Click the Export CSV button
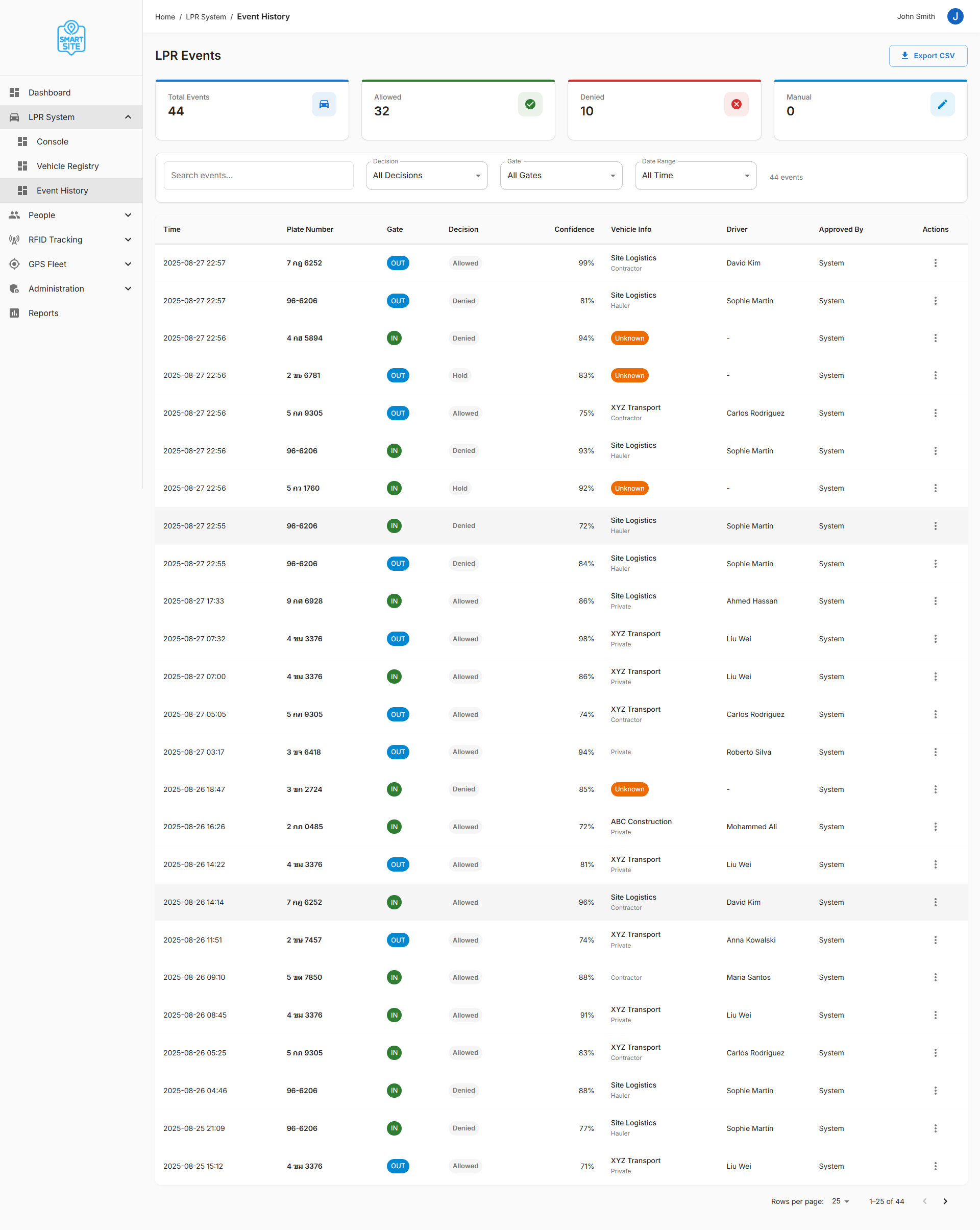 pyautogui.click(x=927, y=56)
